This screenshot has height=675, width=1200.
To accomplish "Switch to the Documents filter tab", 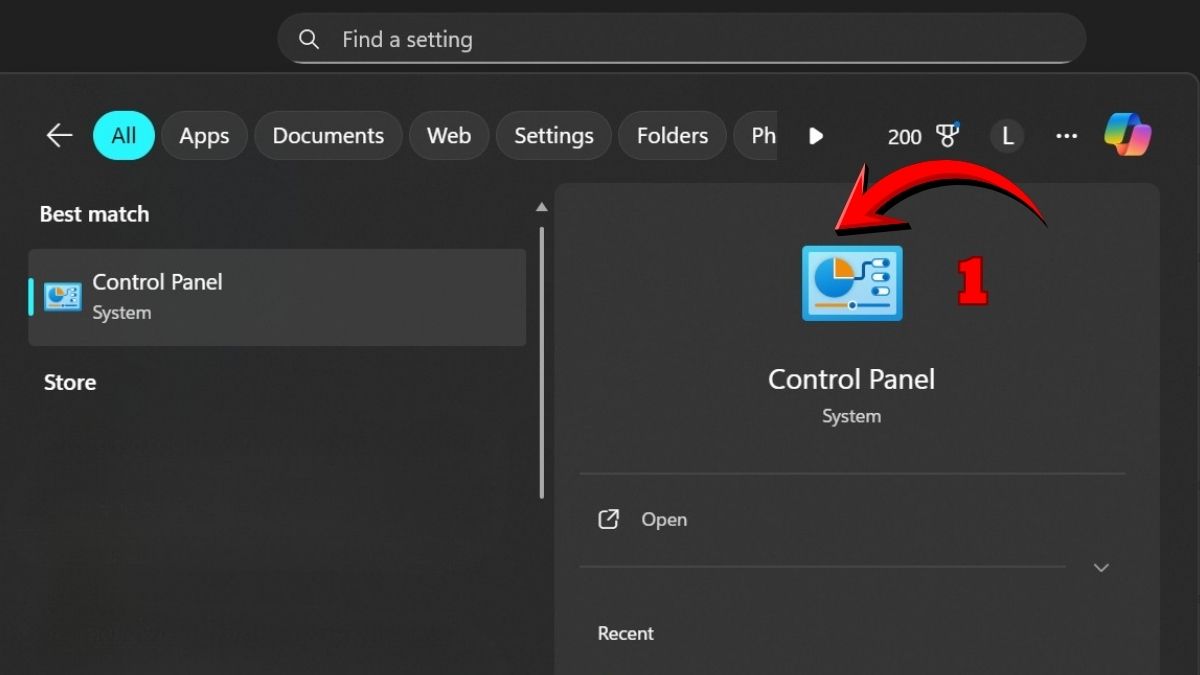I will click(x=328, y=136).
